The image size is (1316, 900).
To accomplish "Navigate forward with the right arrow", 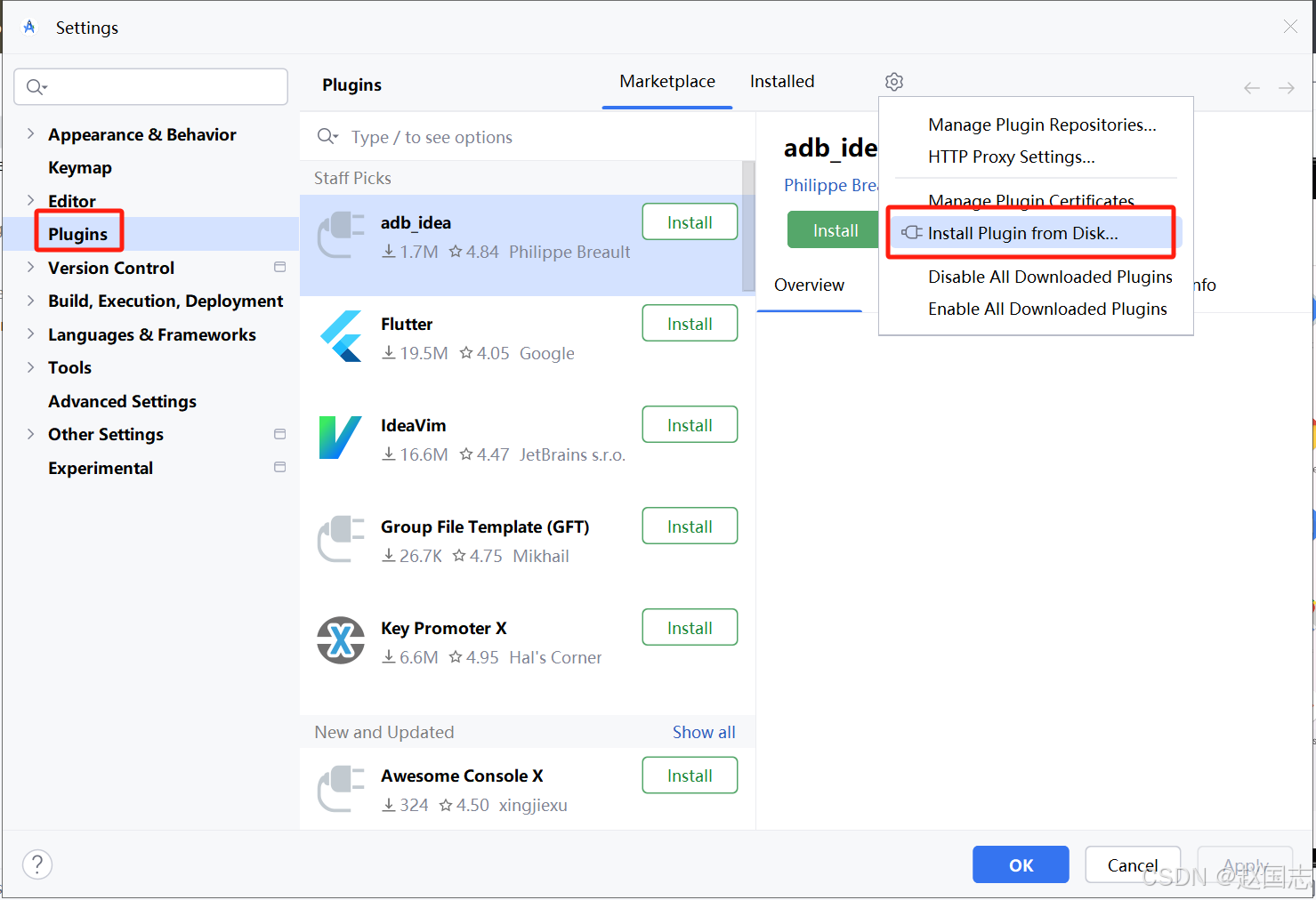I will tap(1287, 88).
